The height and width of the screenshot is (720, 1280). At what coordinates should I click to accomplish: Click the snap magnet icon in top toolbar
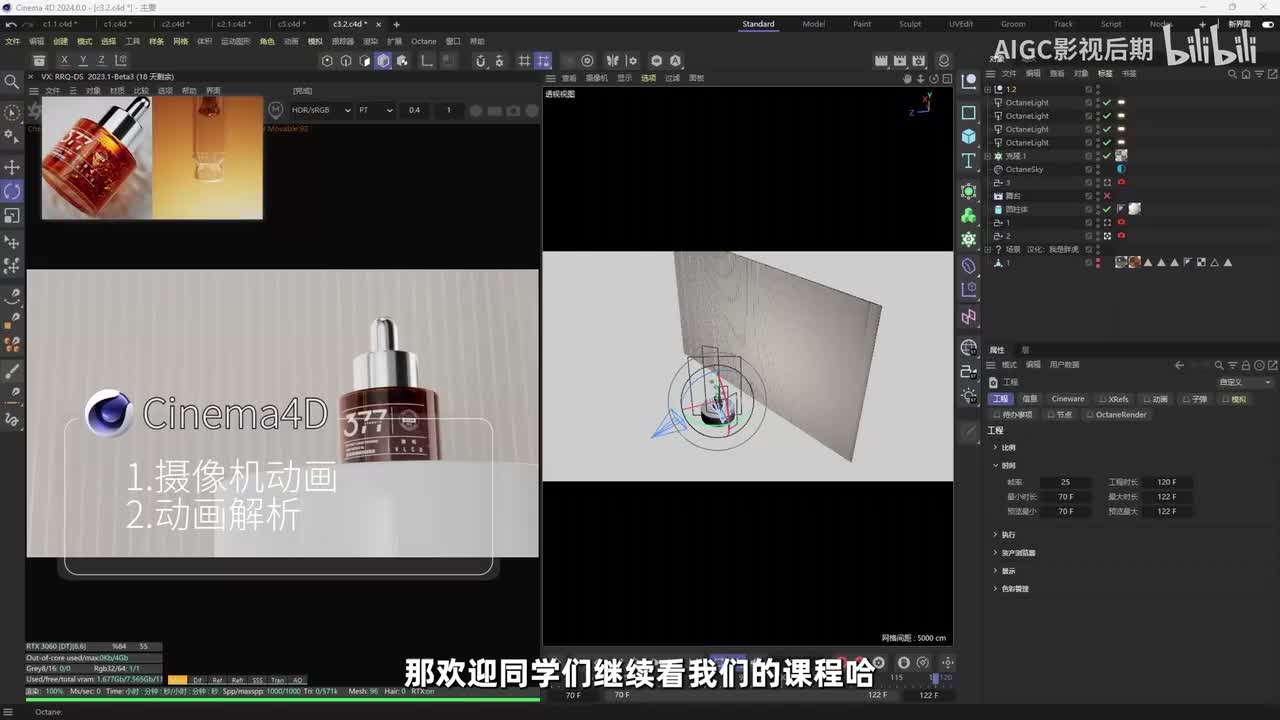480,61
